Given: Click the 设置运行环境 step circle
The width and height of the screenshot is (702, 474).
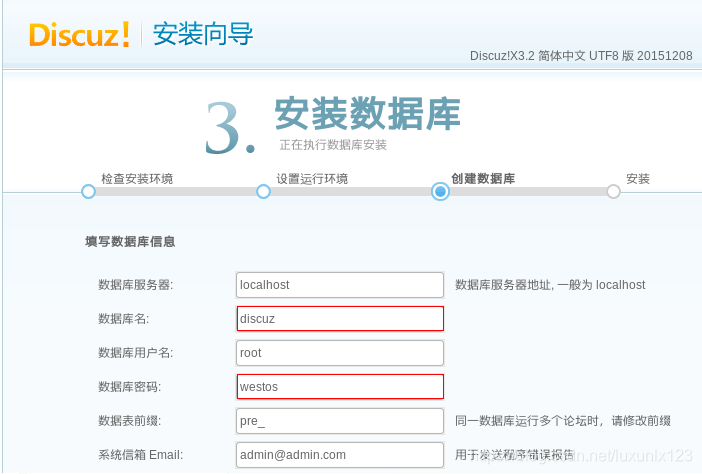Looking at the screenshot, I should point(263,192).
